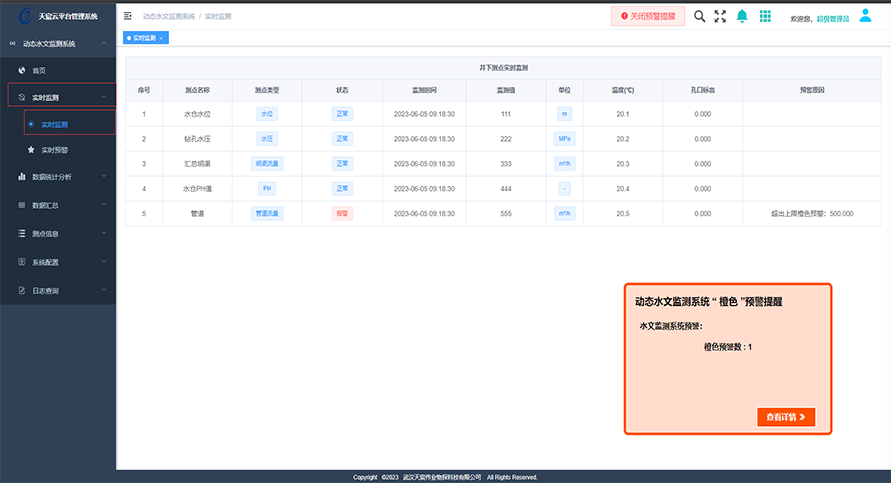
Task: Collapse sidebar with the menu fold icon
Action: (x=128, y=17)
